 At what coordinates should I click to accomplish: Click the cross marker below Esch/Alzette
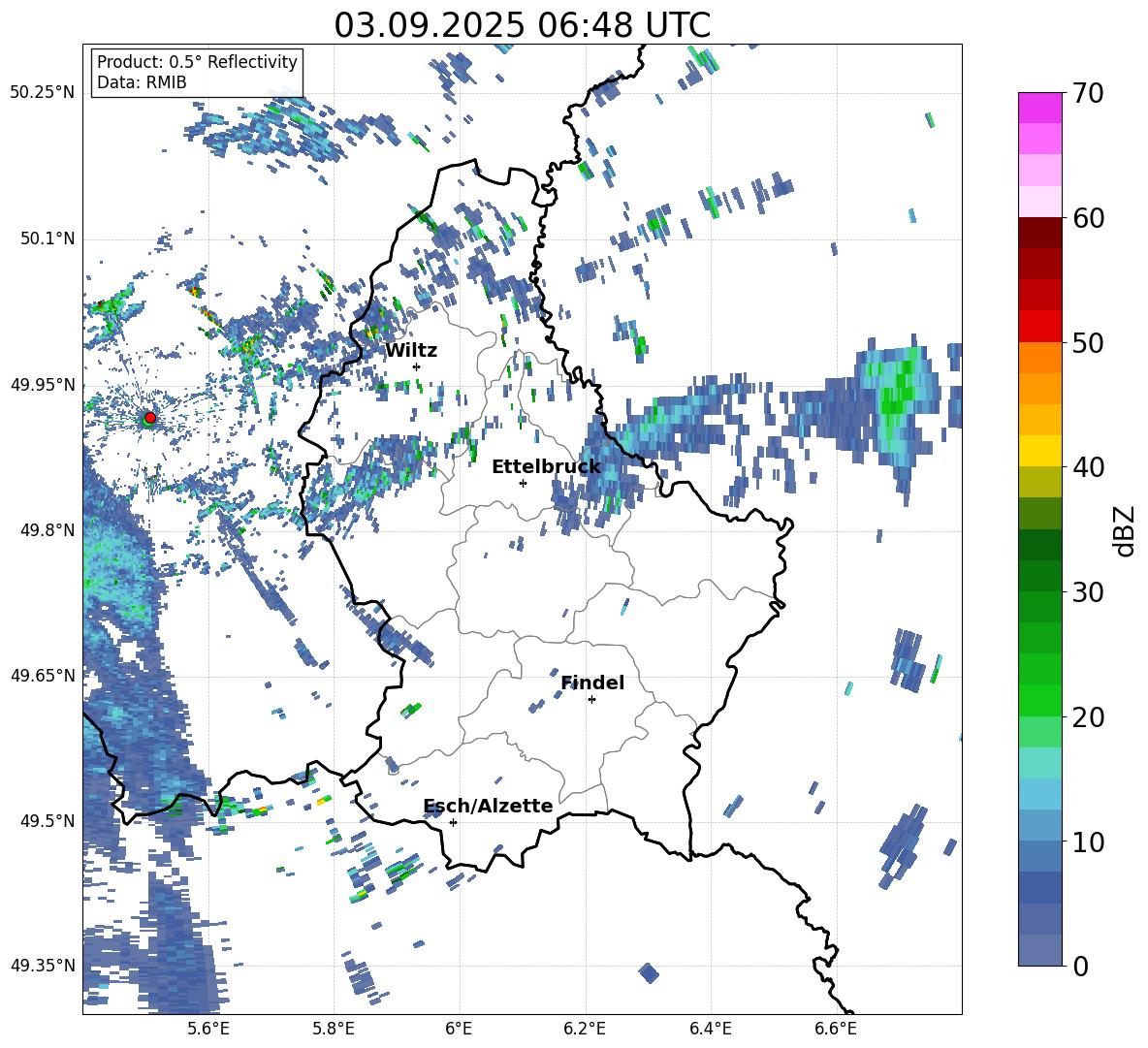point(453,822)
